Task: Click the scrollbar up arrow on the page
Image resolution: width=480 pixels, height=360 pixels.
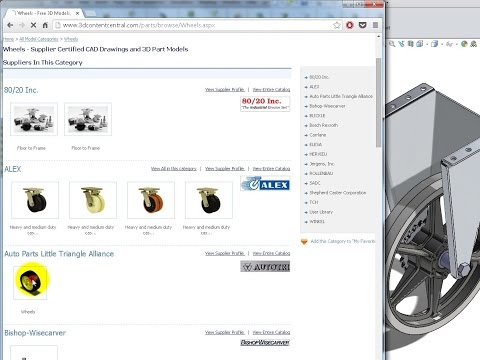Action: (378, 37)
